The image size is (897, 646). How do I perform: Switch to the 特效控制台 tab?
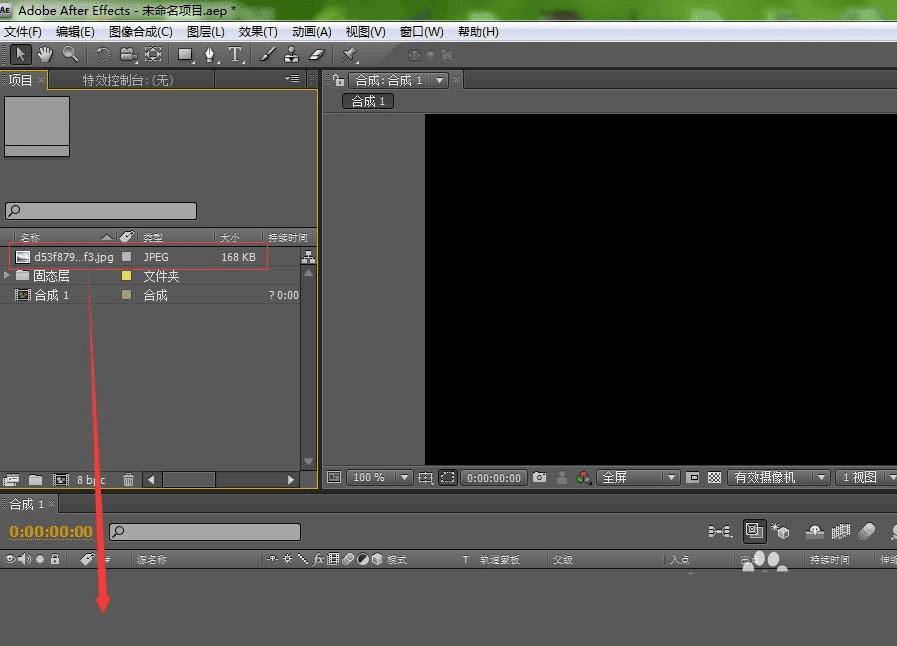click(x=127, y=80)
